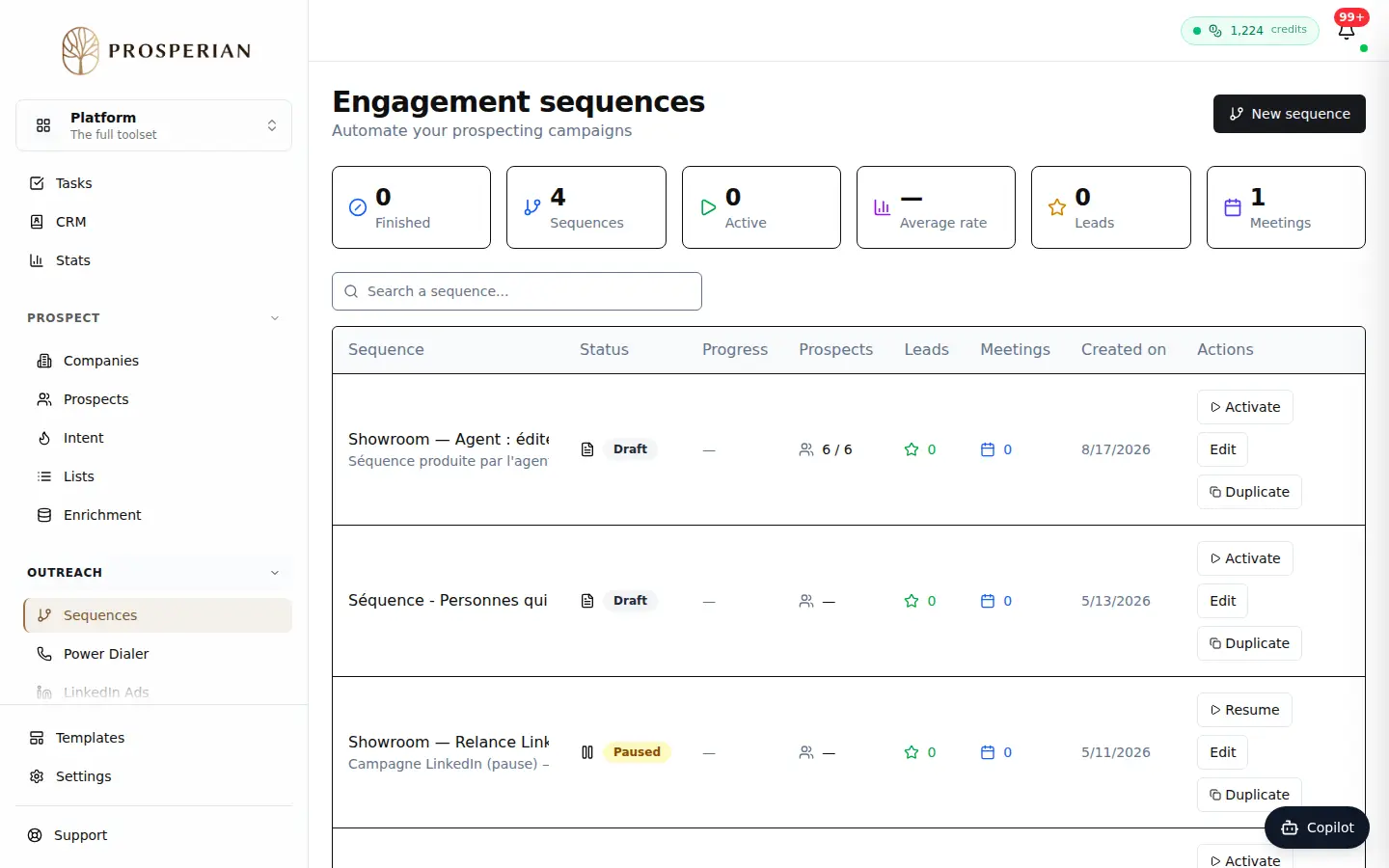Click the Leads stat card
The image size is (1389, 868).
click(1111, 207)
